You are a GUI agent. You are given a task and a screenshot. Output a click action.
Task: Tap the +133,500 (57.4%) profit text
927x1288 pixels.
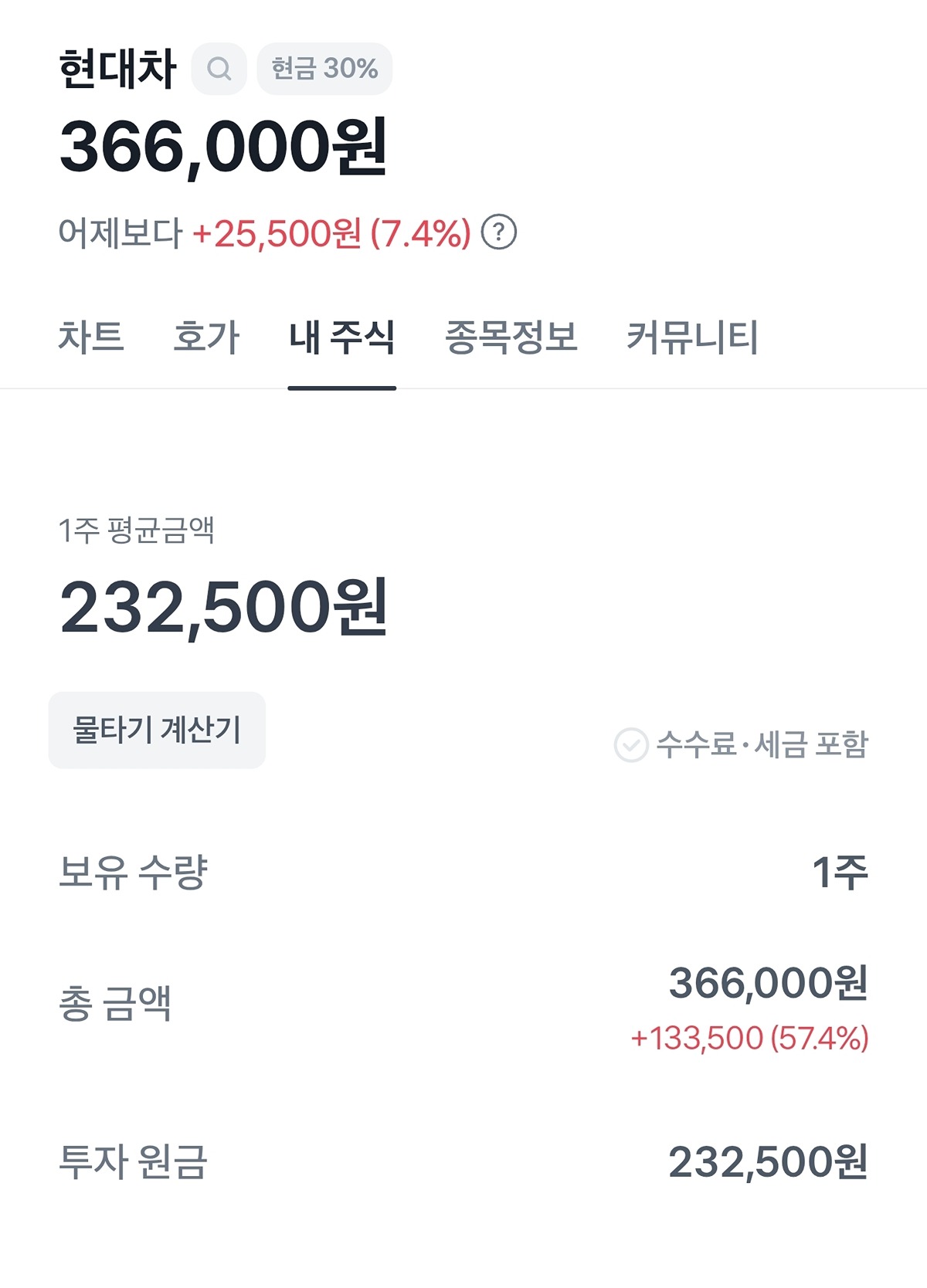click(749, 1039)
